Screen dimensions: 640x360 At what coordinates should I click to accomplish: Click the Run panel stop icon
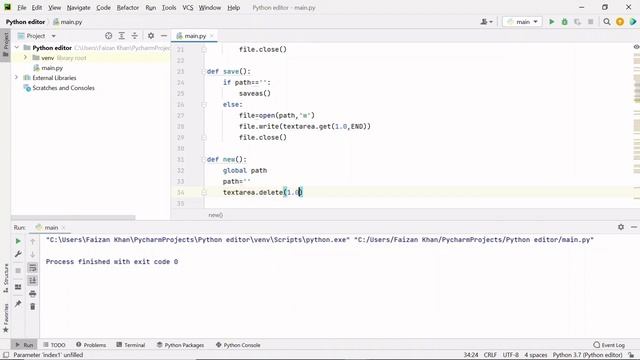[18, 271]
